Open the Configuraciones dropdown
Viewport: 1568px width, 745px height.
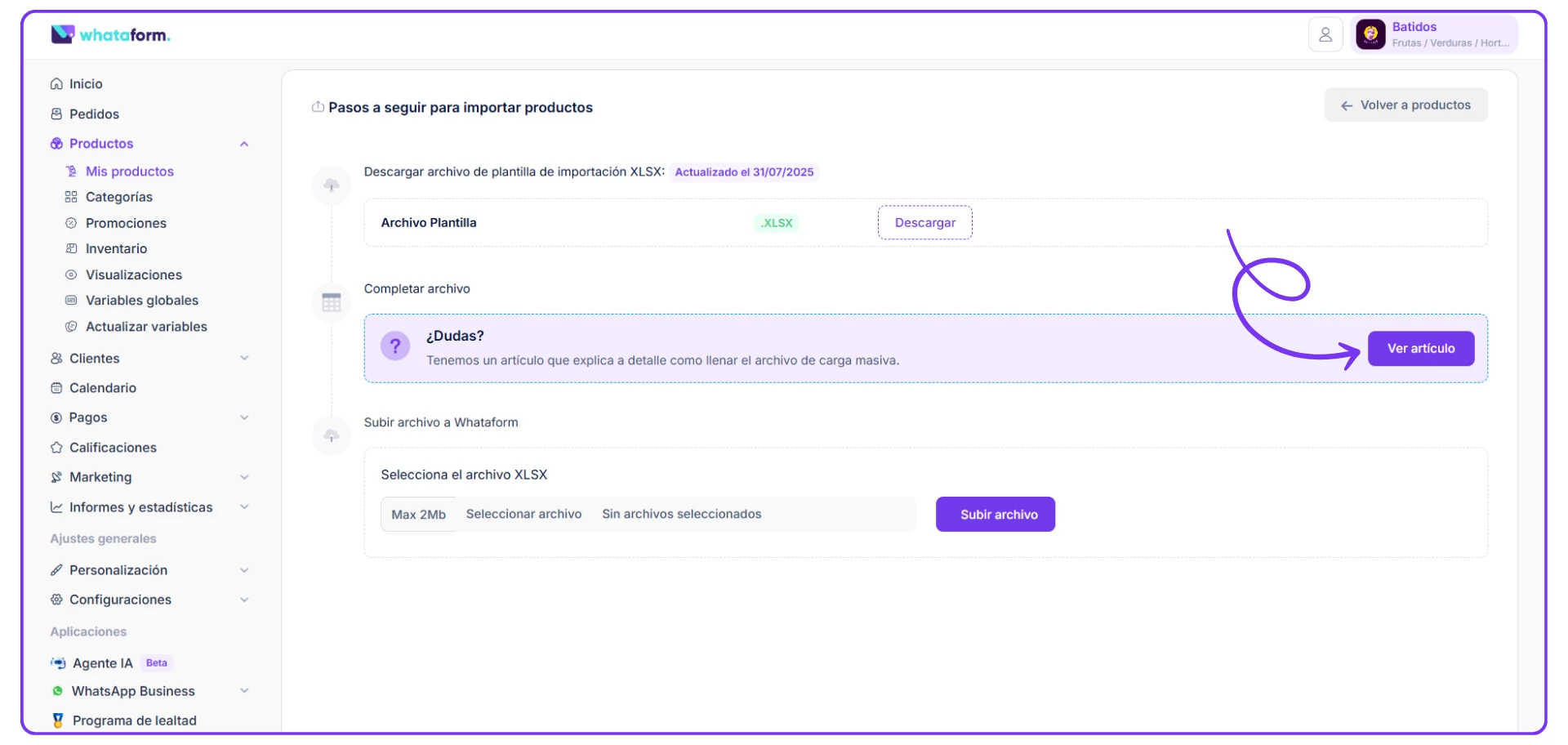[x=243, y=600]
